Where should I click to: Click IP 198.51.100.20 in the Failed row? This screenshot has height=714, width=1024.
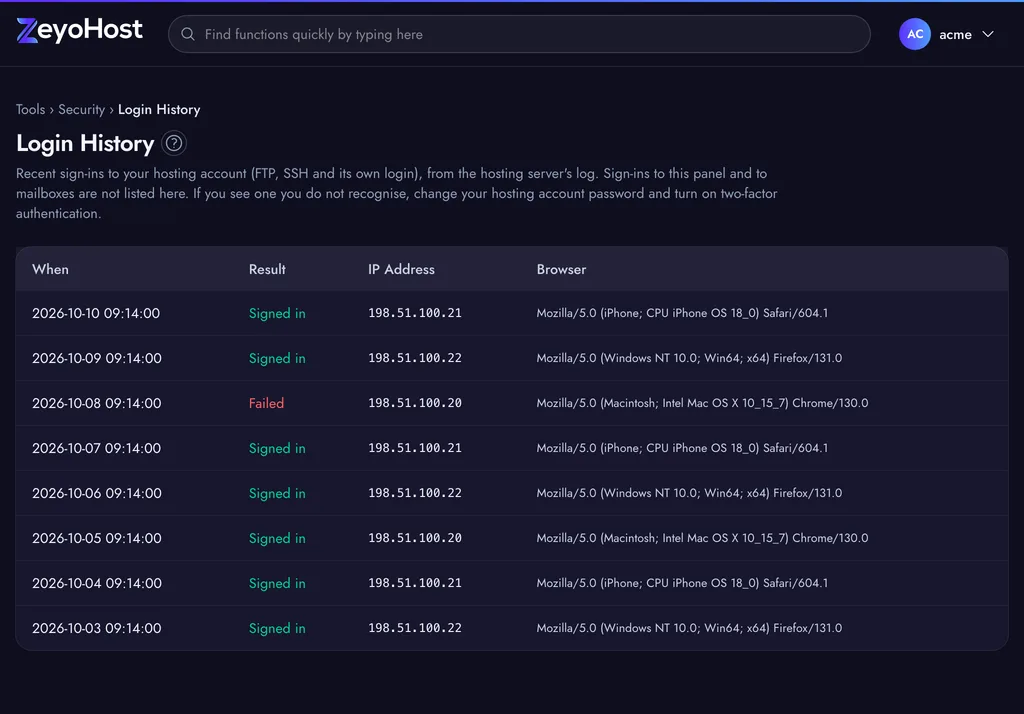coord(415,403)
